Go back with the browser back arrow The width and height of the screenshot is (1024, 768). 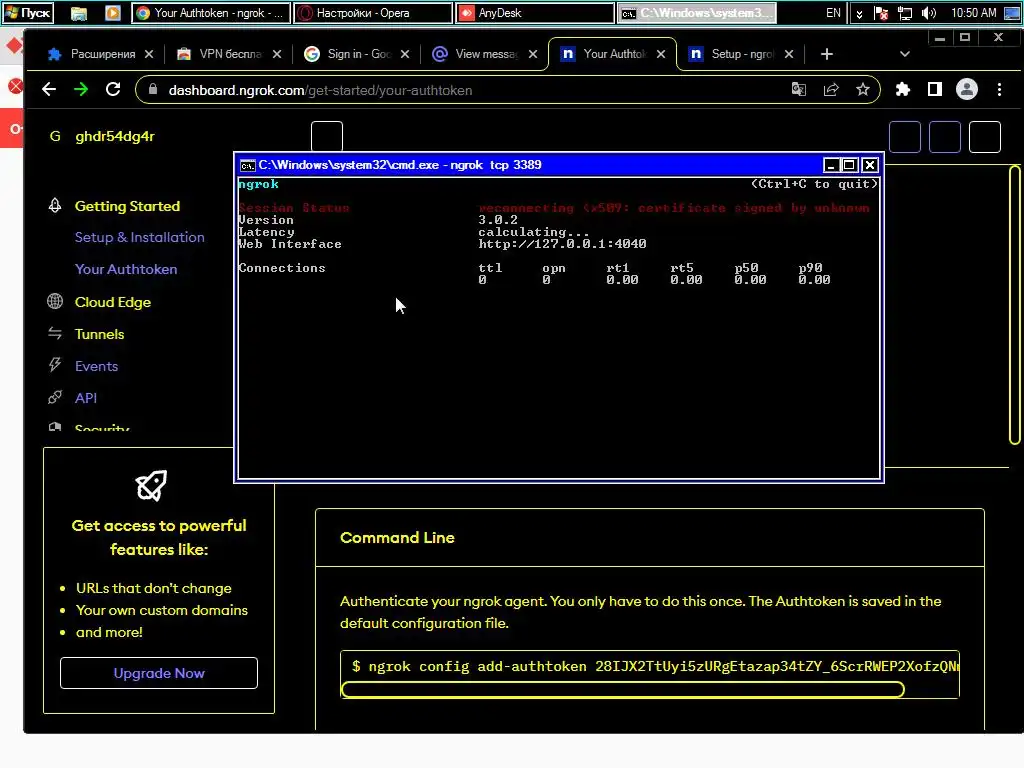49,89
